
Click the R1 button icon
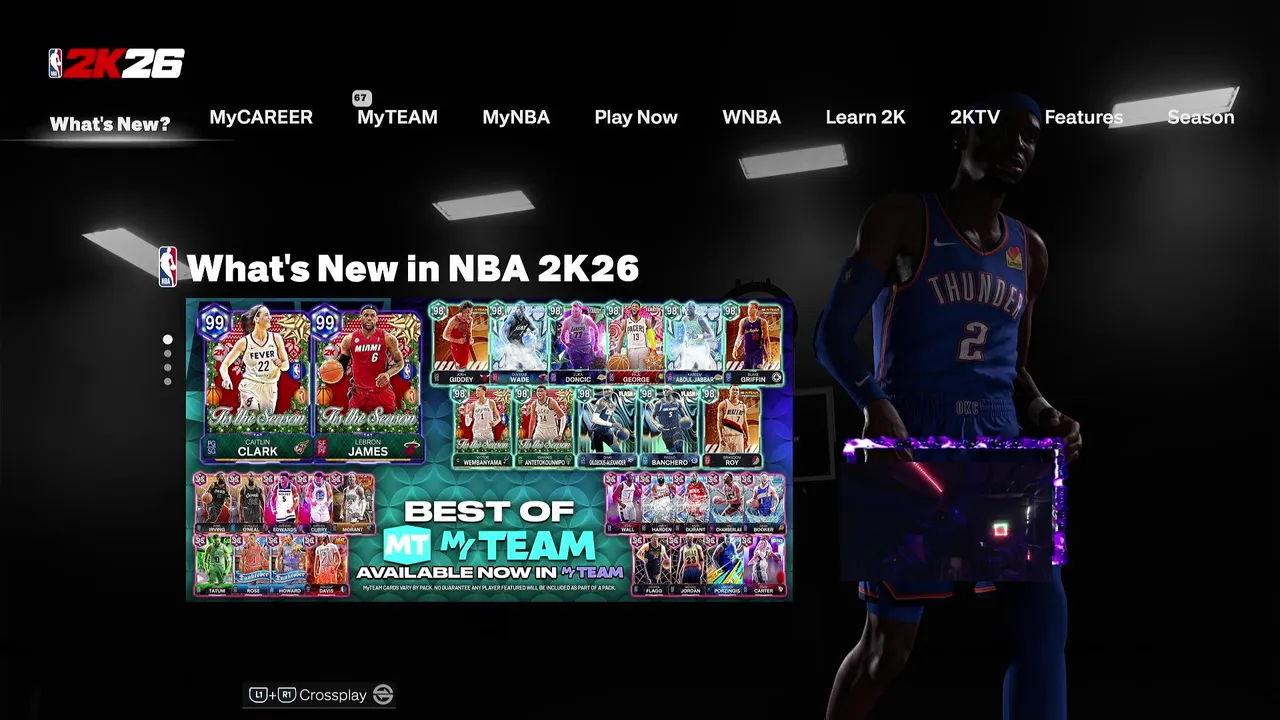tap(287, 694)
